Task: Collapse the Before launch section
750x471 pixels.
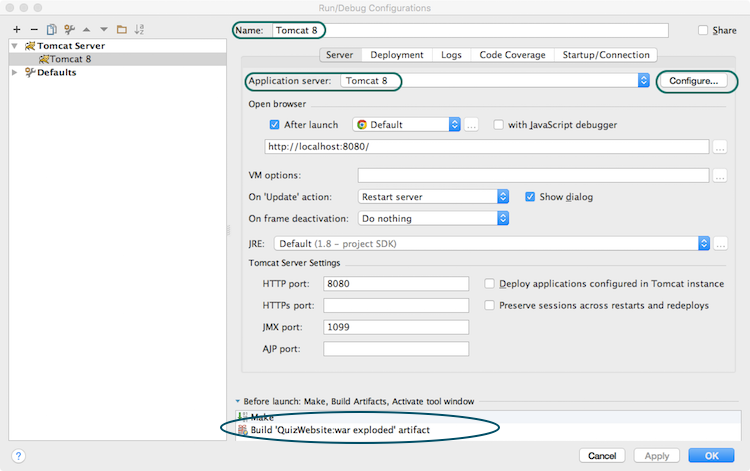Action: (x=238, y=401)
